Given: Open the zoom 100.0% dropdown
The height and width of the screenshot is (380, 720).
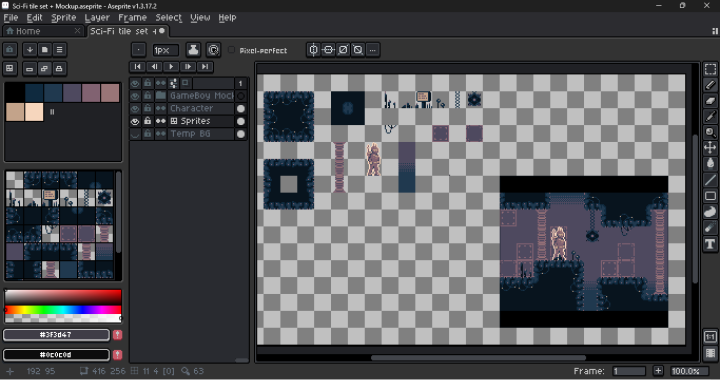Looking at the screenshot, I should tap(688, 371).
